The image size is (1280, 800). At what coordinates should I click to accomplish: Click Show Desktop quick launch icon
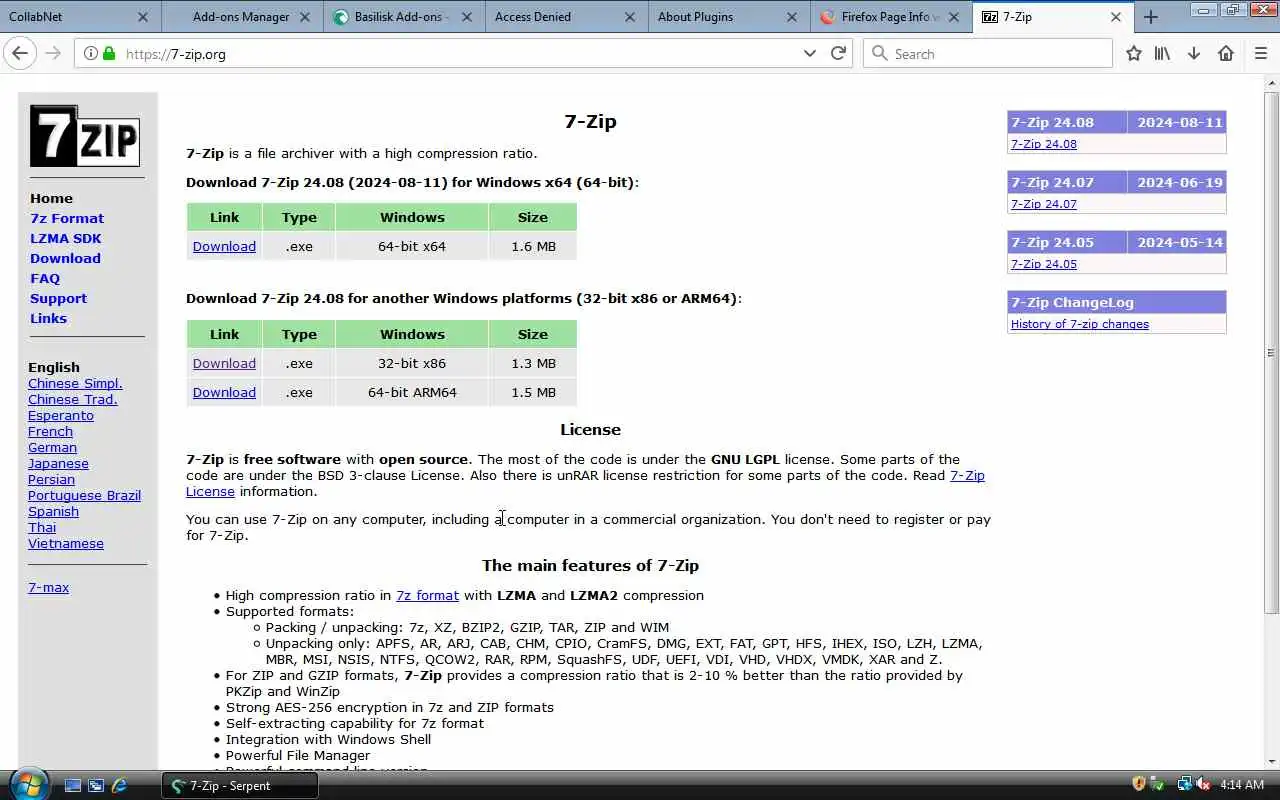(x=73, y=786)
